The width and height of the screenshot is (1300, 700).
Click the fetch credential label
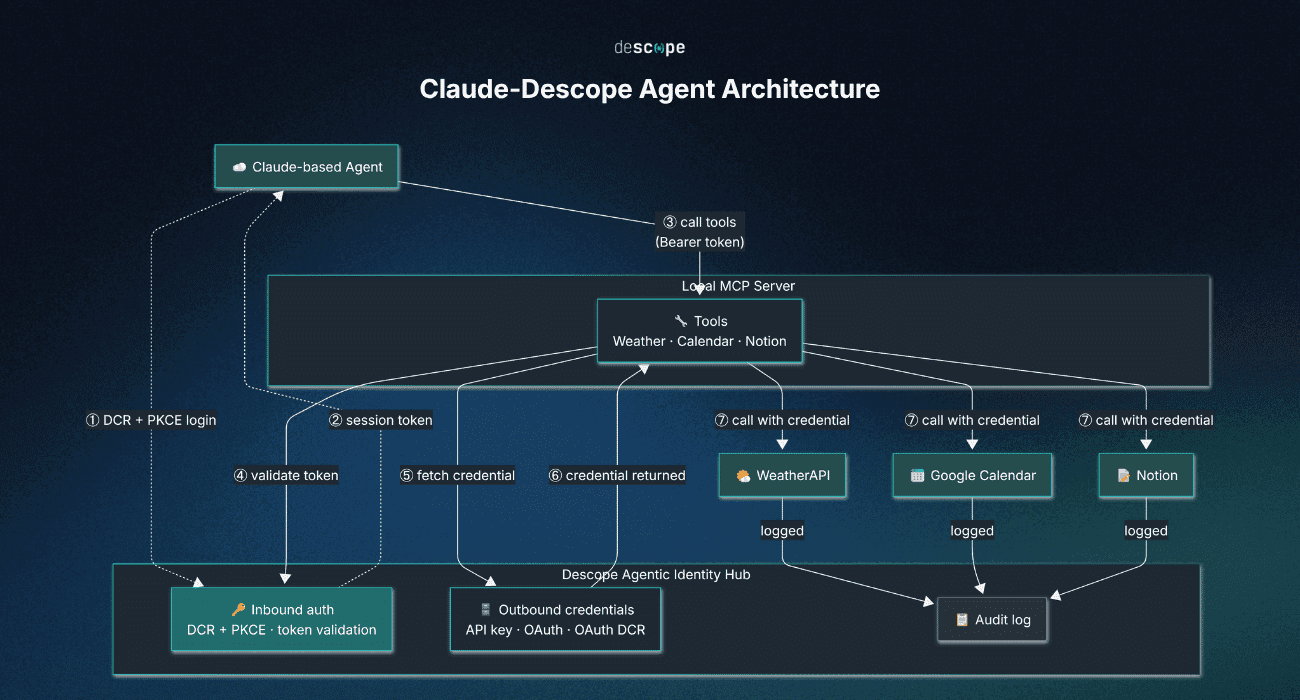[457, 476]
